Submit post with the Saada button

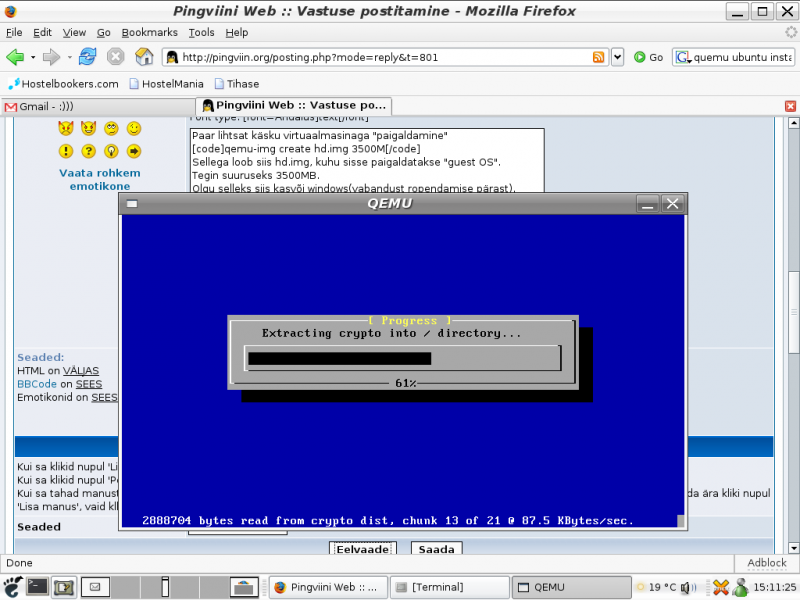(437, 549)
